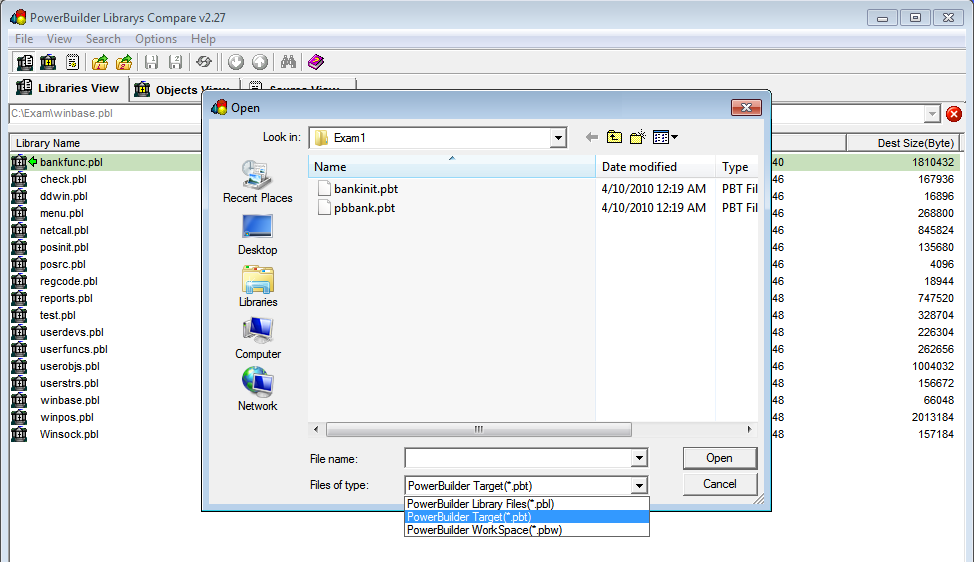This screenshot has height=562, width=974.
Task: Open the View menu
Action: [59, 39]
